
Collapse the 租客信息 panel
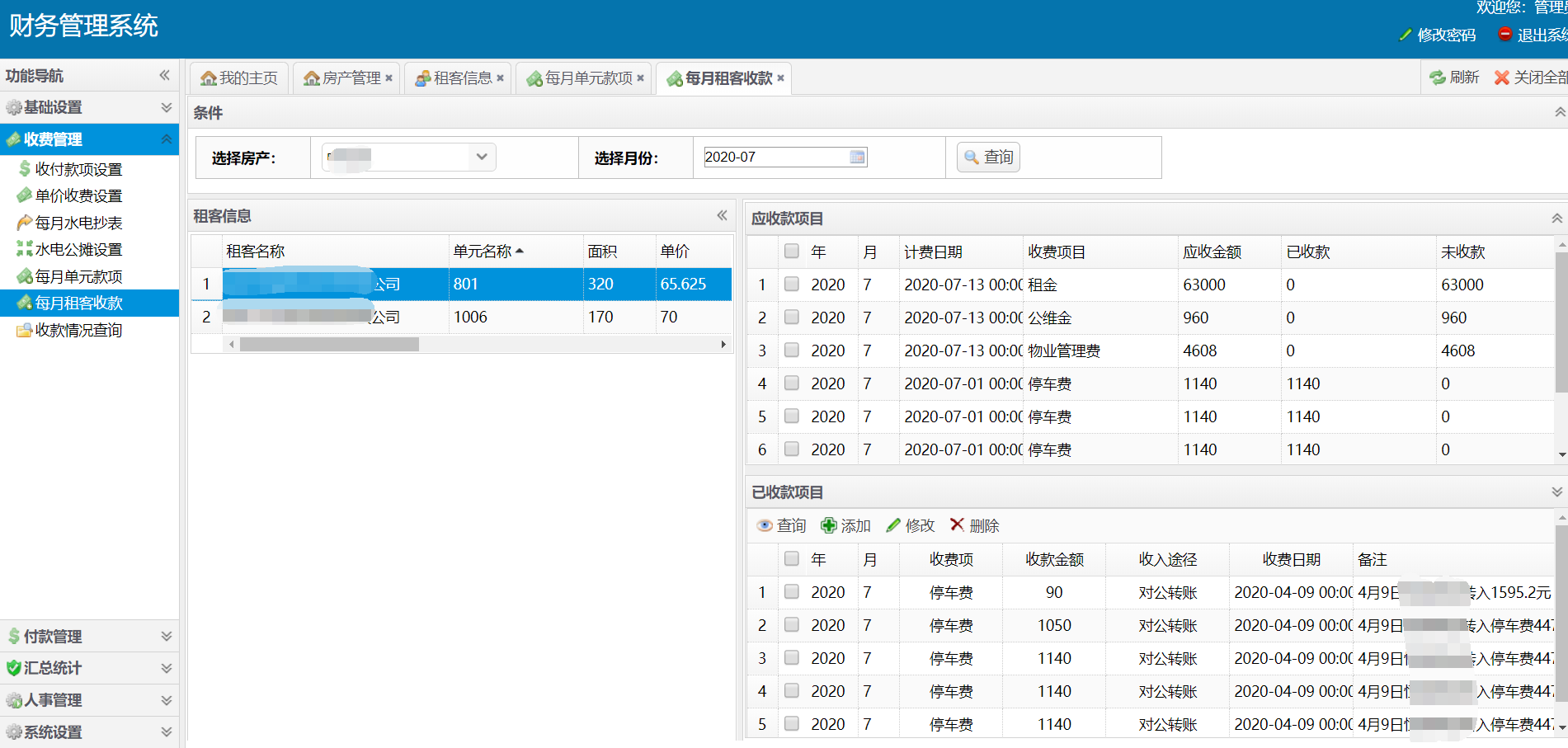722,215
